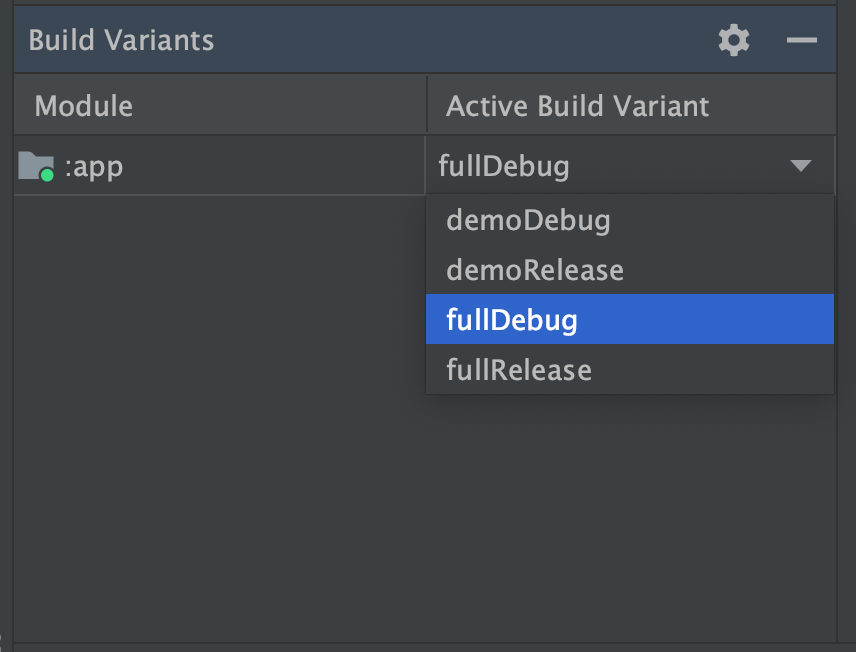
Task: Click the Build Variants panel title
Action: (x=122, y=40)
